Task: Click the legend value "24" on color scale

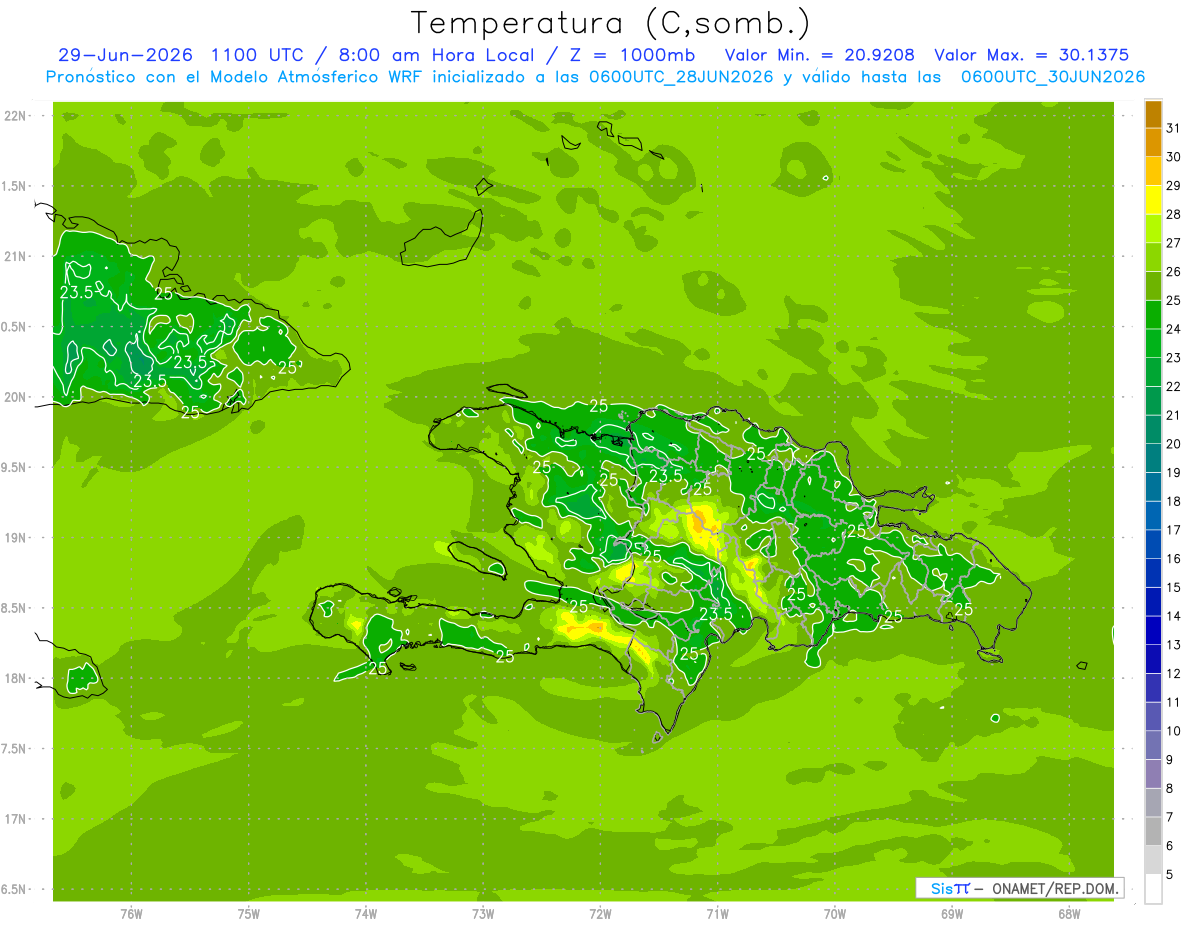Action: 1174,329
